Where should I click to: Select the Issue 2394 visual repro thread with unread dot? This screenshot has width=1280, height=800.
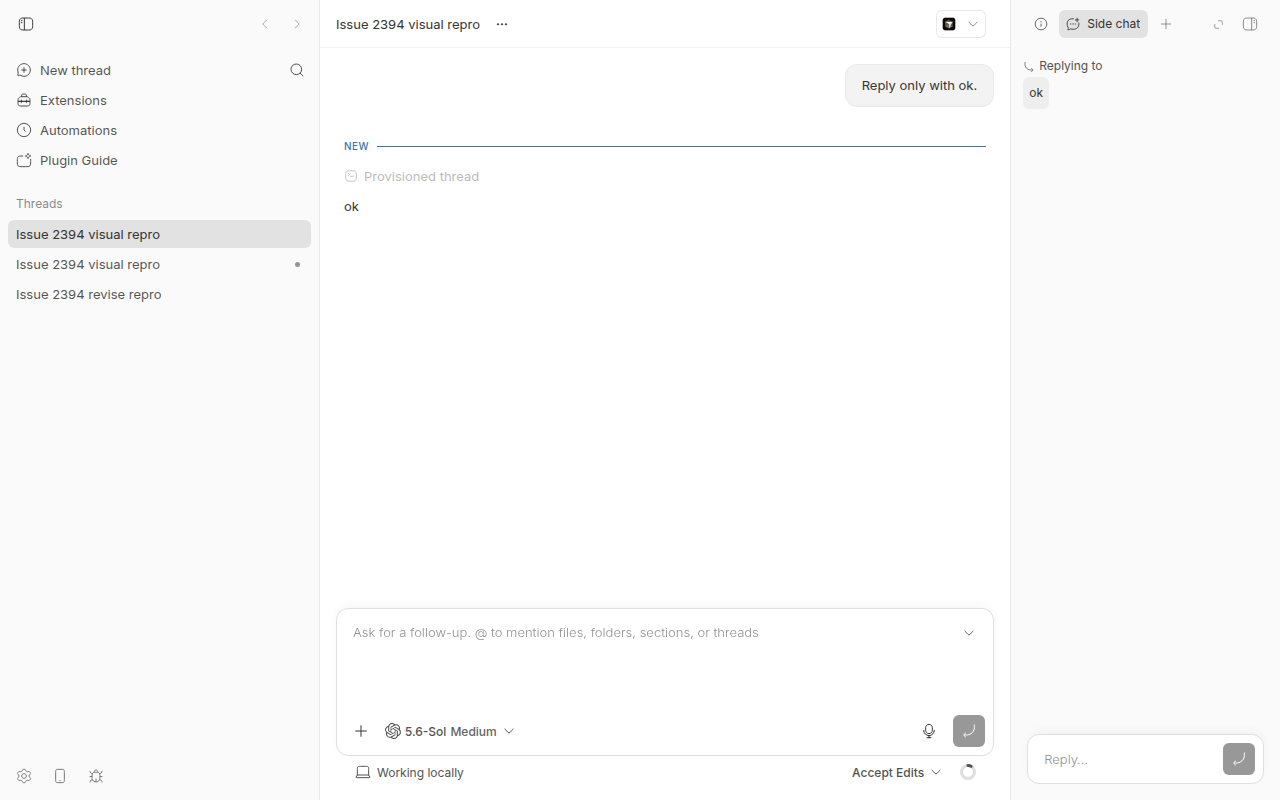pyautogui.click(x=159, y=264)
